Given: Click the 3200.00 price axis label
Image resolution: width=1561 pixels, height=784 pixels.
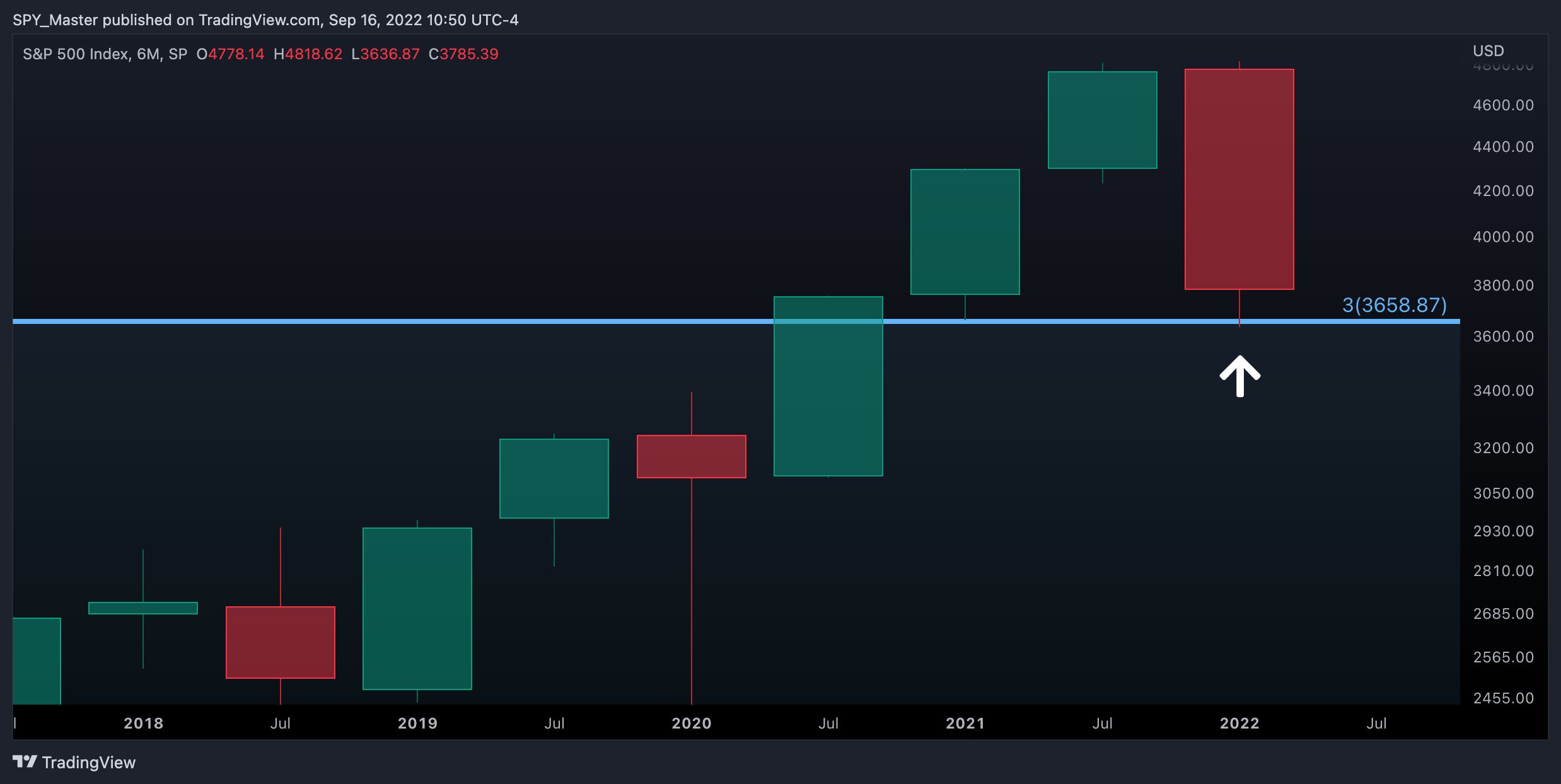Looking at the screenshot, I should (x=1503, y=448).
